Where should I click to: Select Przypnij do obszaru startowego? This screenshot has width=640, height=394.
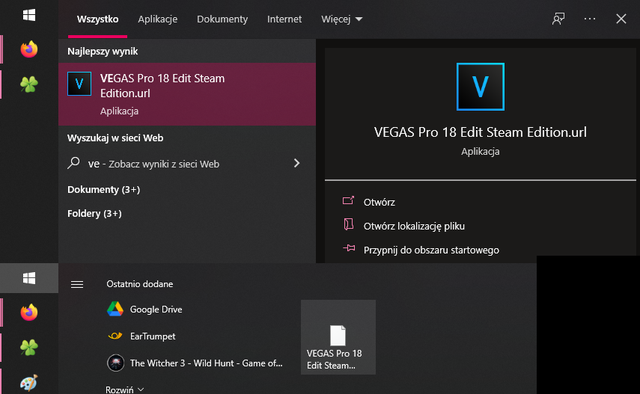coord(431,250)
